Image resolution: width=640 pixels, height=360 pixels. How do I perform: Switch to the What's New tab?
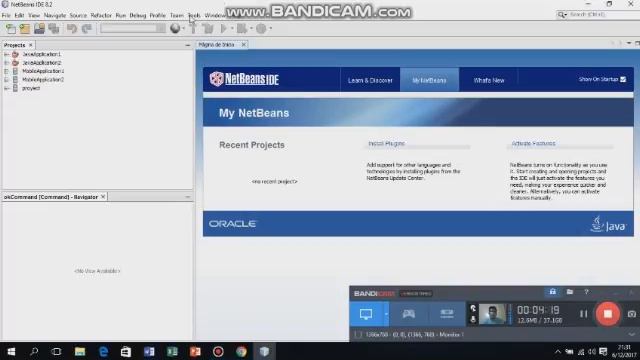click(489, 80)
